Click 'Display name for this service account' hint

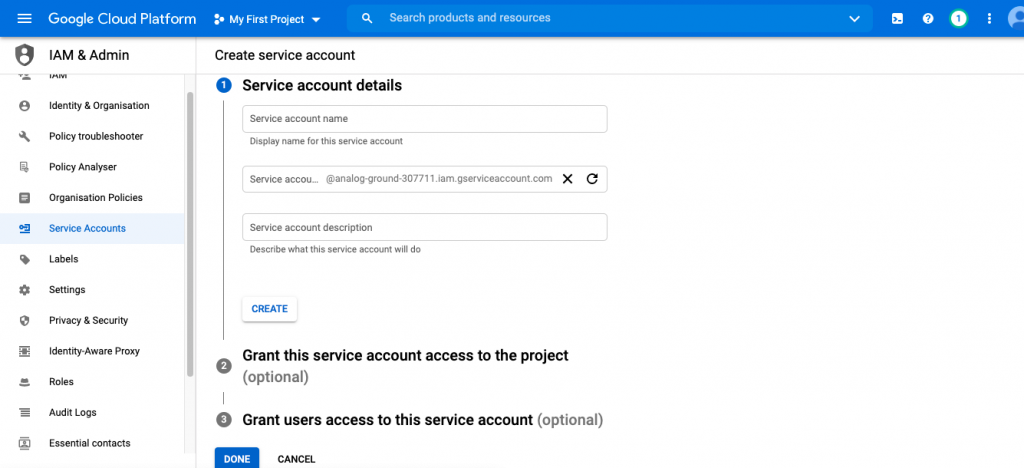coord(326,141)
